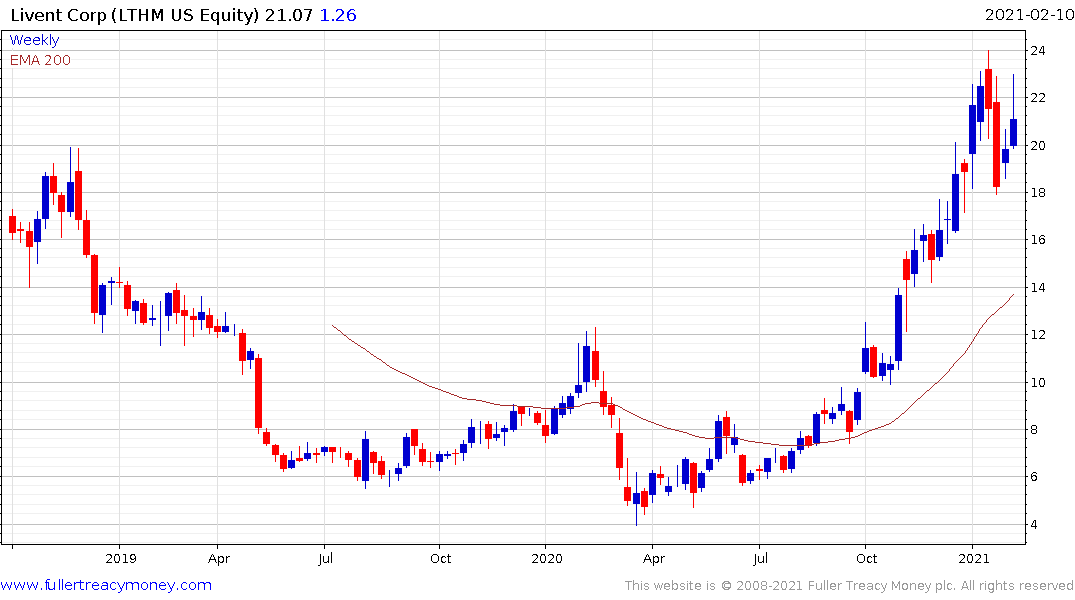Click the 14 price axis label
Screen dimensions: 1075x600
[x=1037, y=287]
